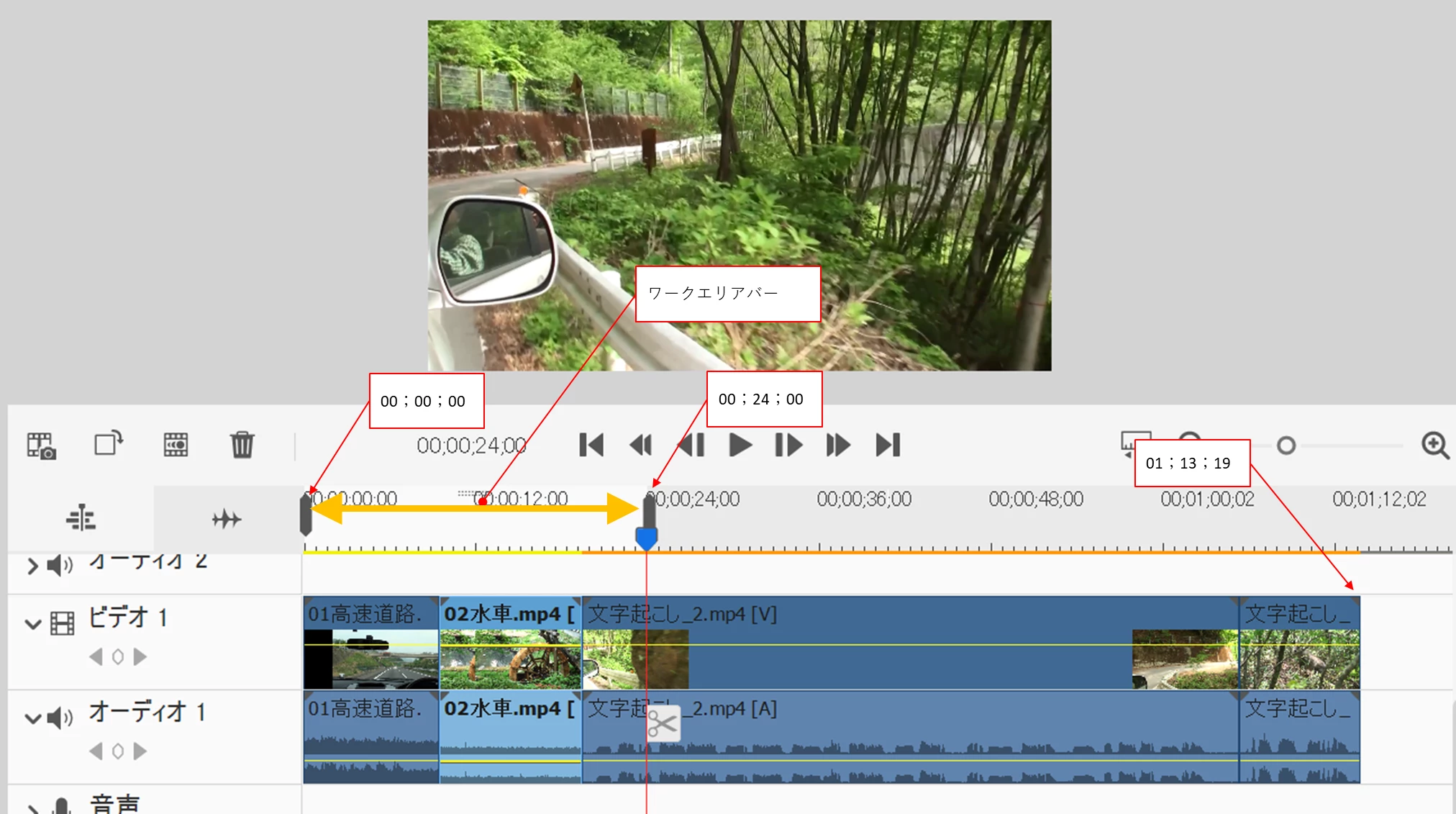Viewport: 1456px width, 814px height.
Task: Click the rotate clip icon
Action: click(109, 443)
